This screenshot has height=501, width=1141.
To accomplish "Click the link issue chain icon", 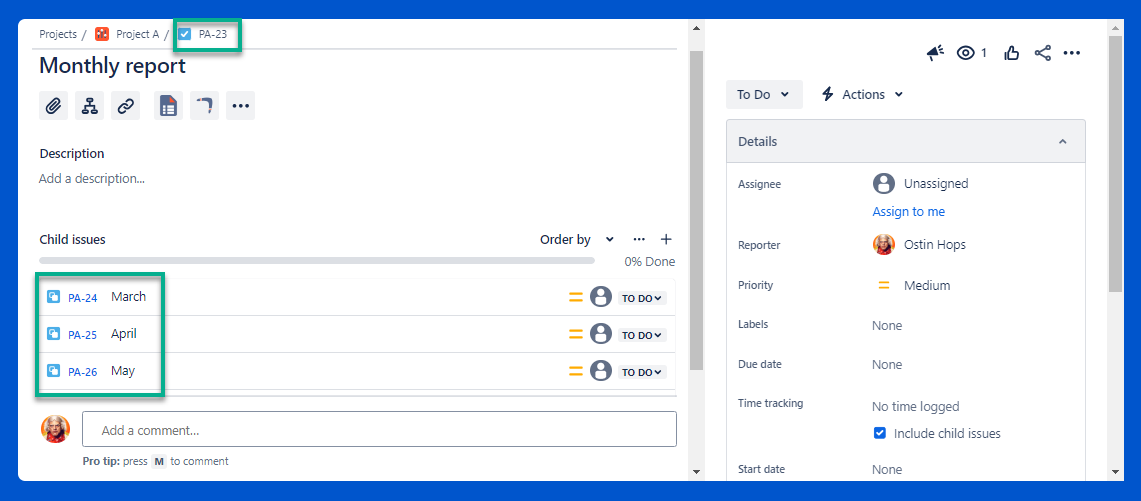I will pos(125,106).
